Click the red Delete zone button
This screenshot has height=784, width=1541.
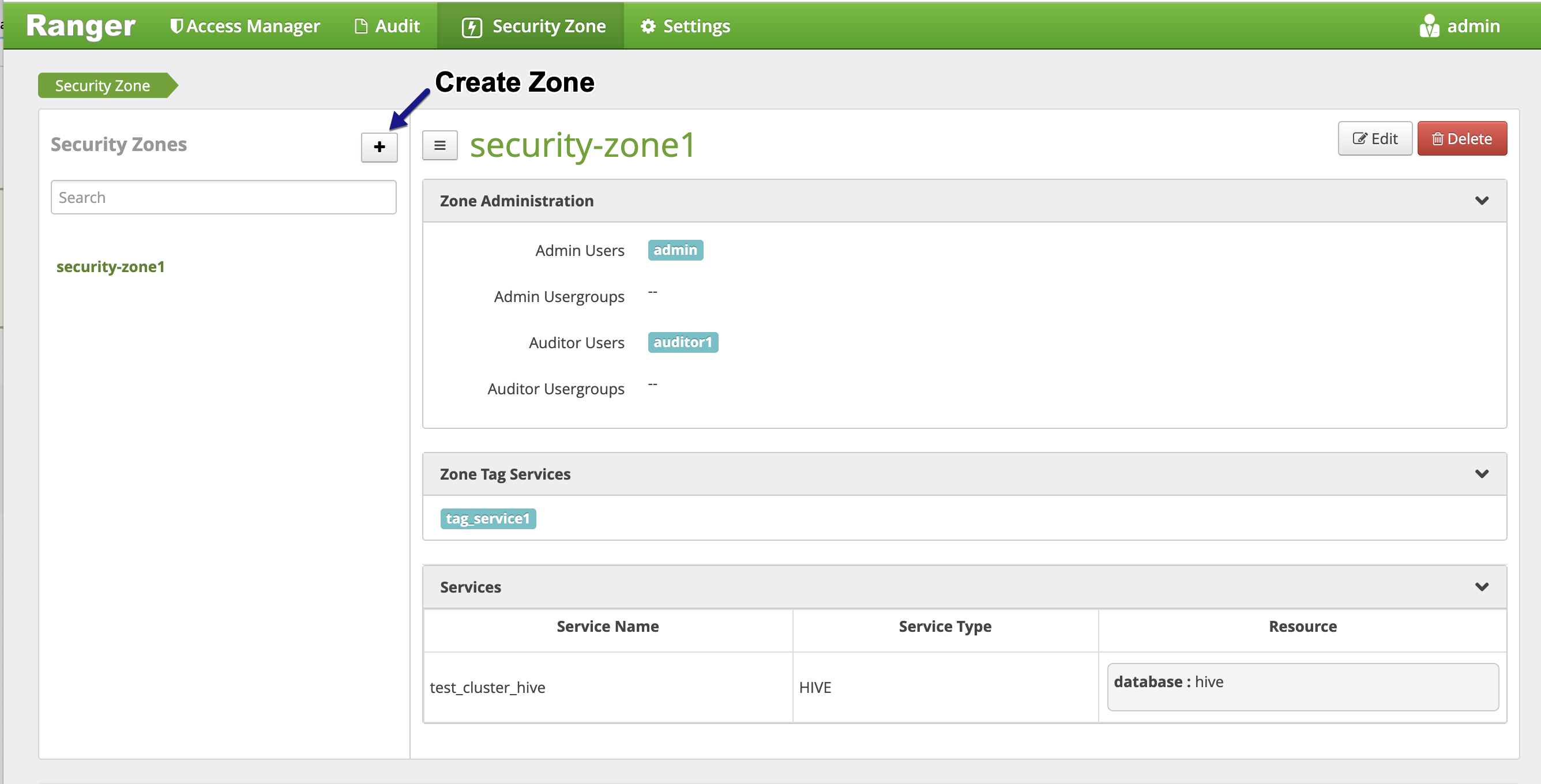click(1462, 139)
